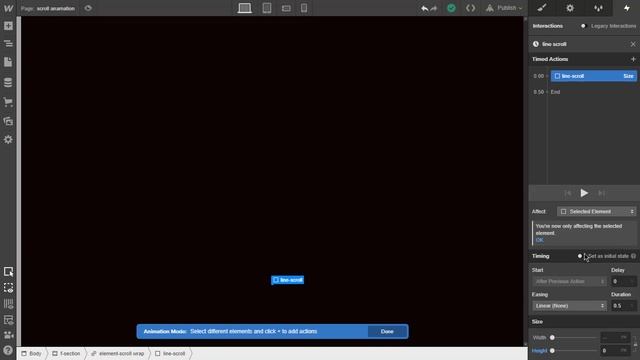
Task: Close the line scroll animation panel
Action: (633, 44)
